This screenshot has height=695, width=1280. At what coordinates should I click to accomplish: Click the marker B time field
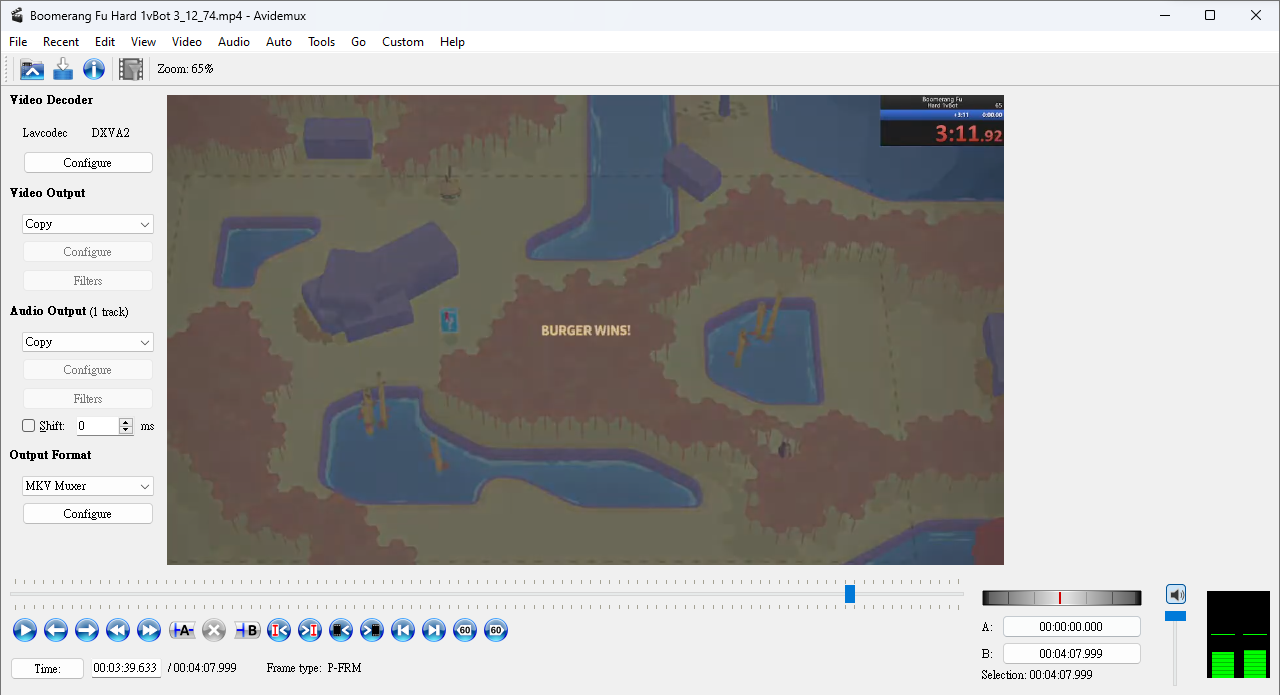(x=1072, y=654)
